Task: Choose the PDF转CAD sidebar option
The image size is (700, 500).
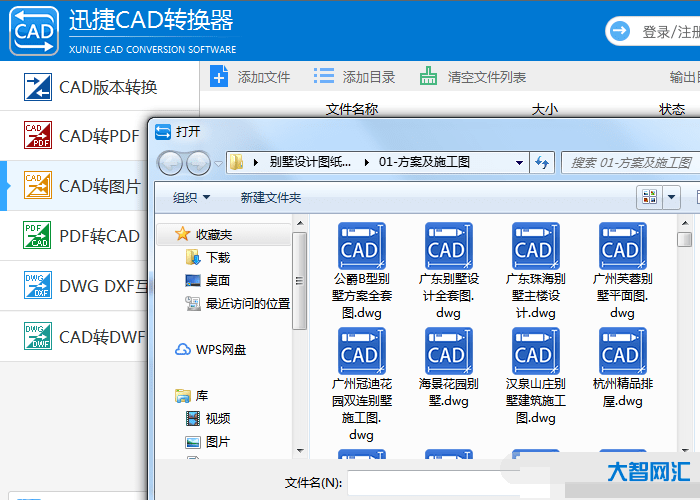Action: tap(38, 236)
